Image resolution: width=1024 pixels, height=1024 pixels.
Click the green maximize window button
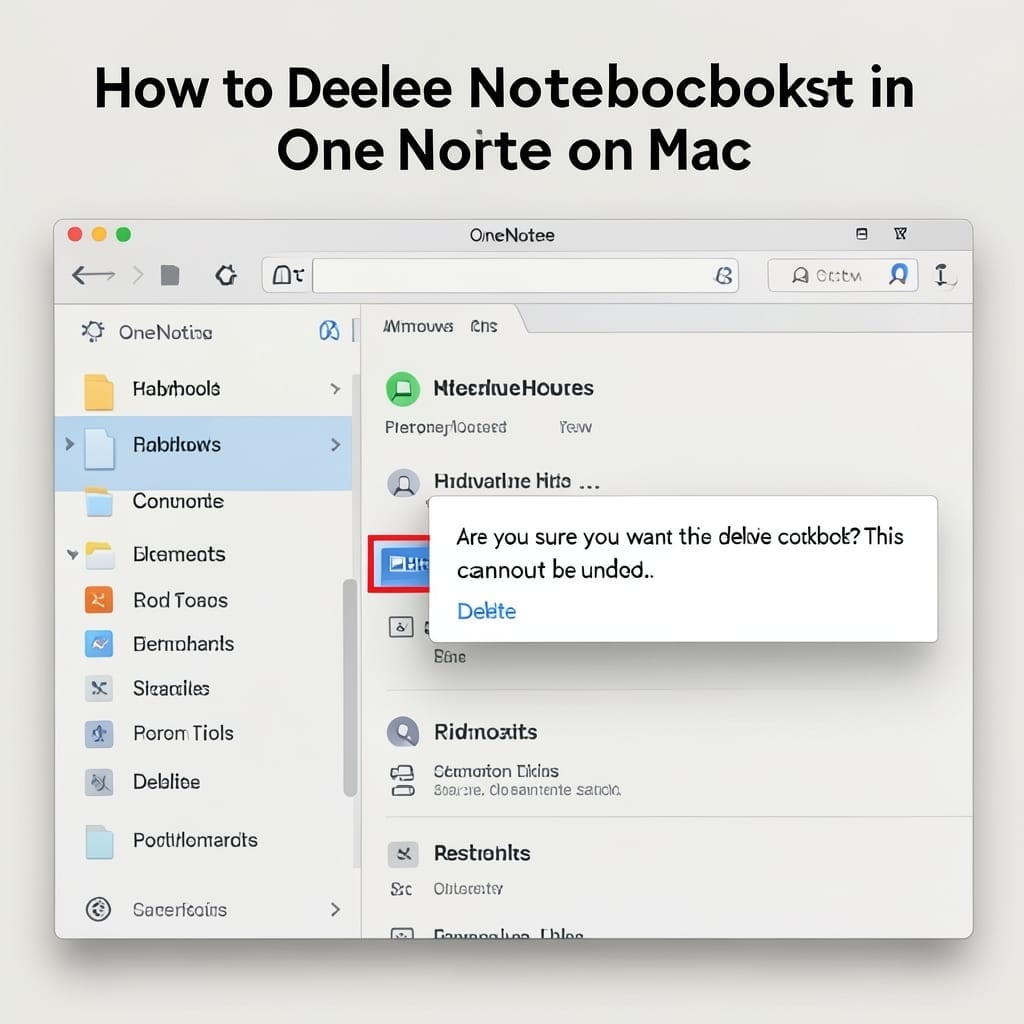[x=123, y=234]
